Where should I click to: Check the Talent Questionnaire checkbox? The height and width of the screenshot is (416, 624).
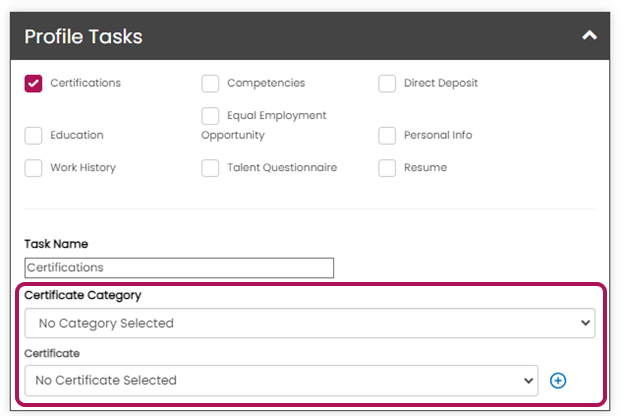(210, 168)
